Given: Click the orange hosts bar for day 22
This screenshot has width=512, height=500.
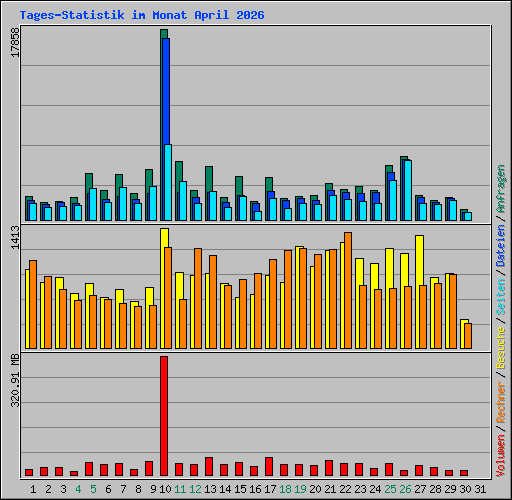Looking at the screenshot, I should click(348, 290).
